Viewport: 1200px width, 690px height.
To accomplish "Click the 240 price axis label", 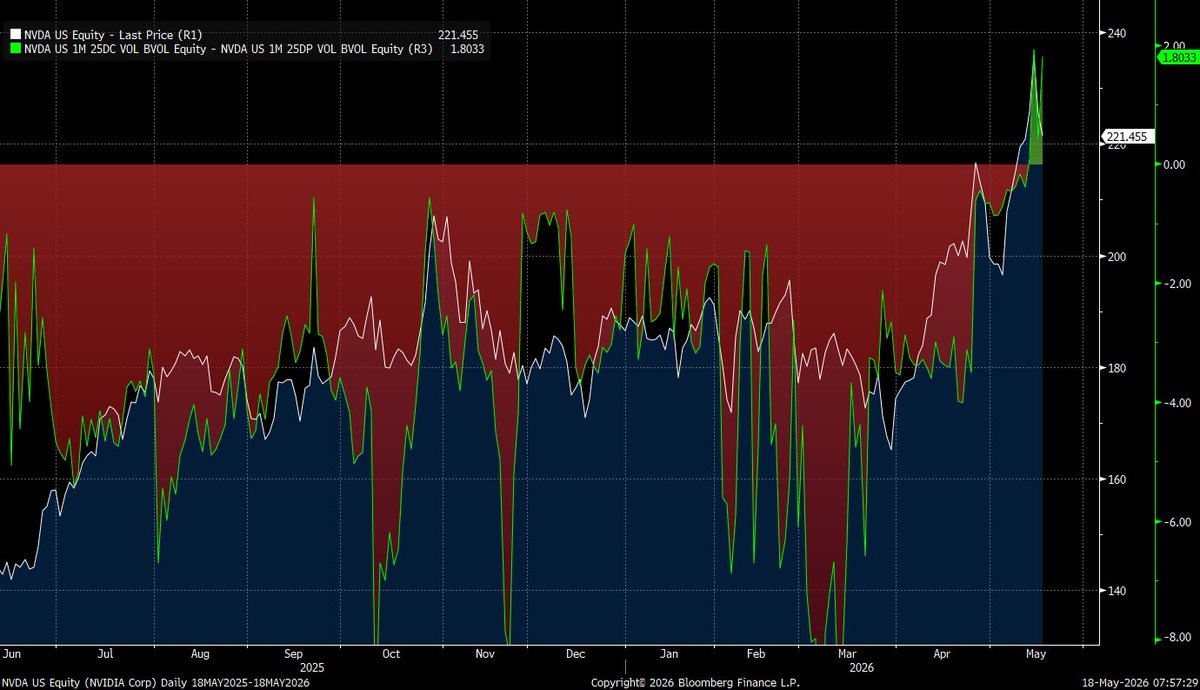I will tap(1116, 33).
